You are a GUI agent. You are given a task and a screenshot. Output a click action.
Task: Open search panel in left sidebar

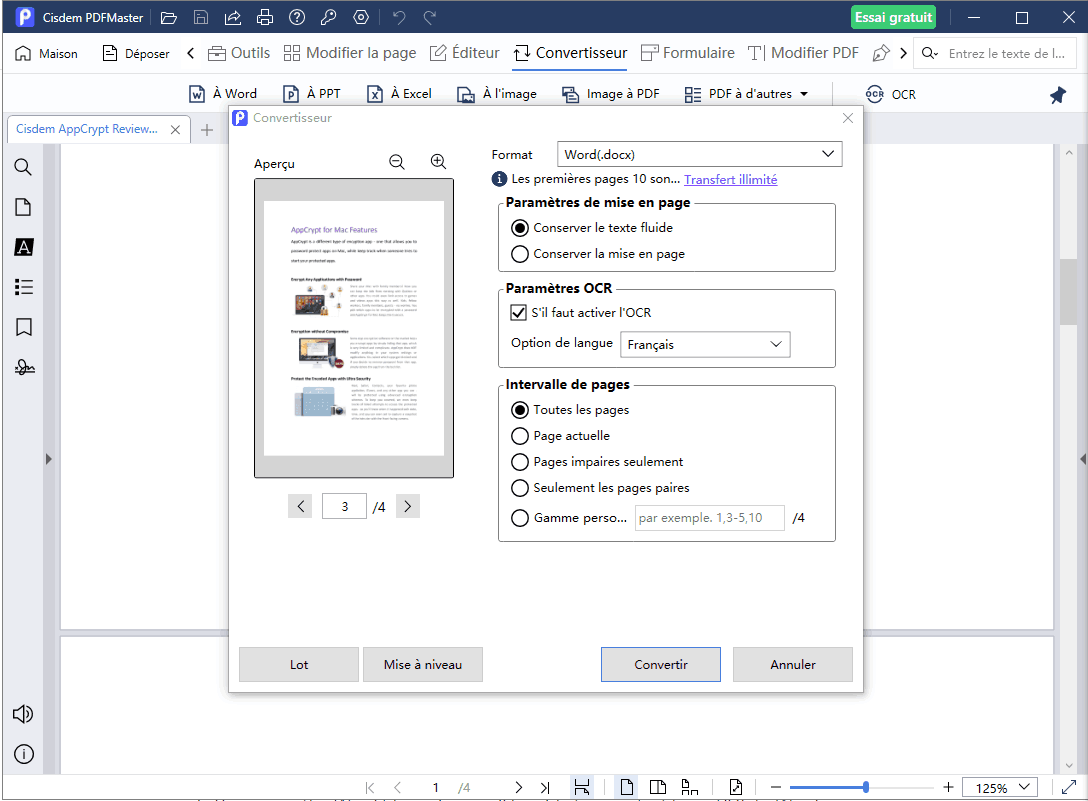coord(23,167)
